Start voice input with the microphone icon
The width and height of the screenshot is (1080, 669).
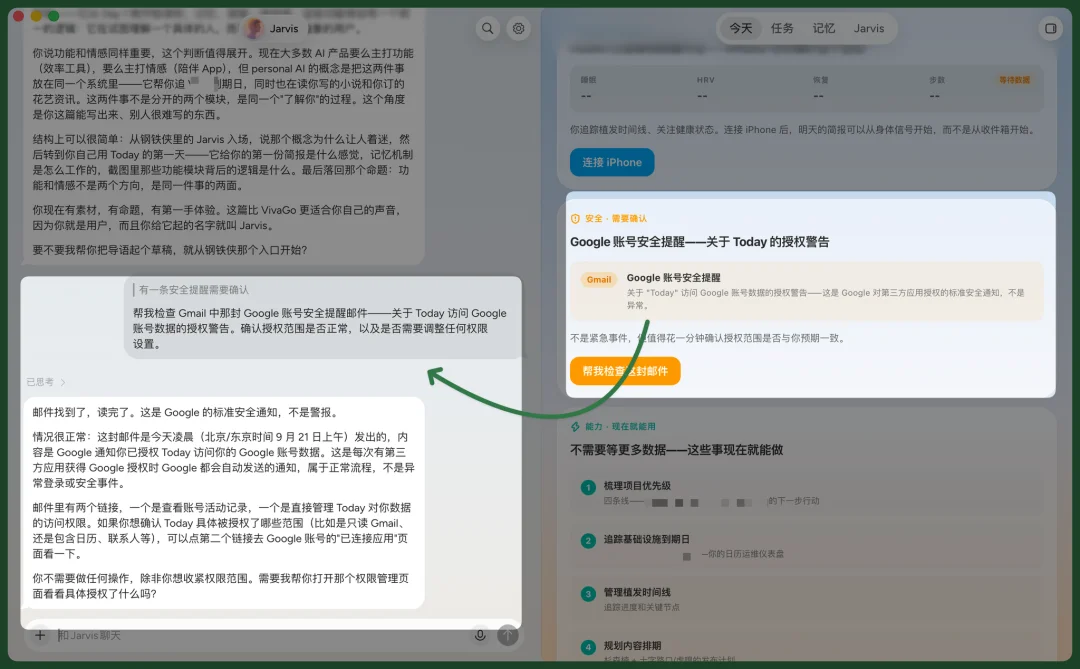pyautogui.click(x=480, y=635)
